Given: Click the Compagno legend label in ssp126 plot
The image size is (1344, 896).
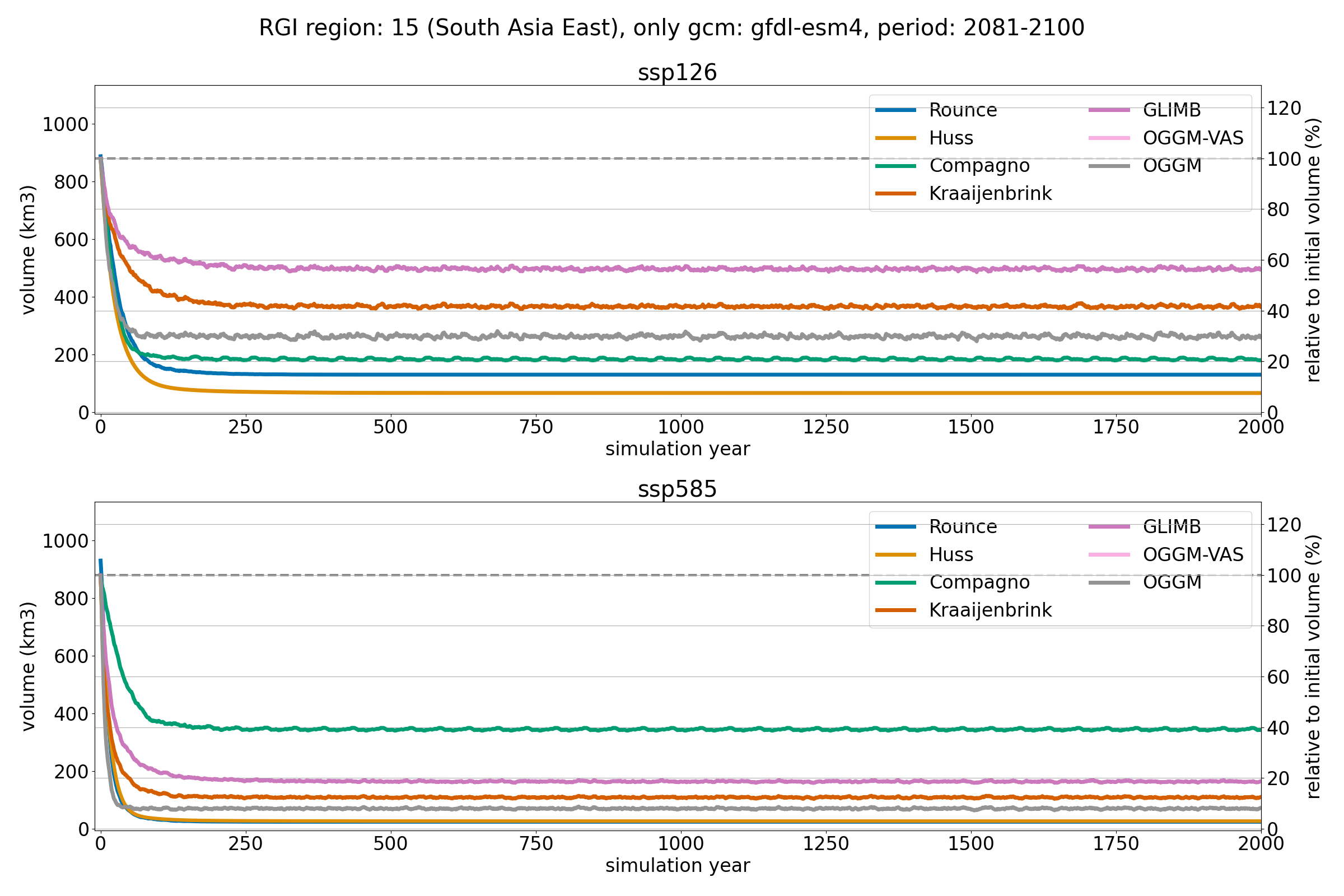Looking at the screenshot, I should pyautogui.click(x=979, y=166).
